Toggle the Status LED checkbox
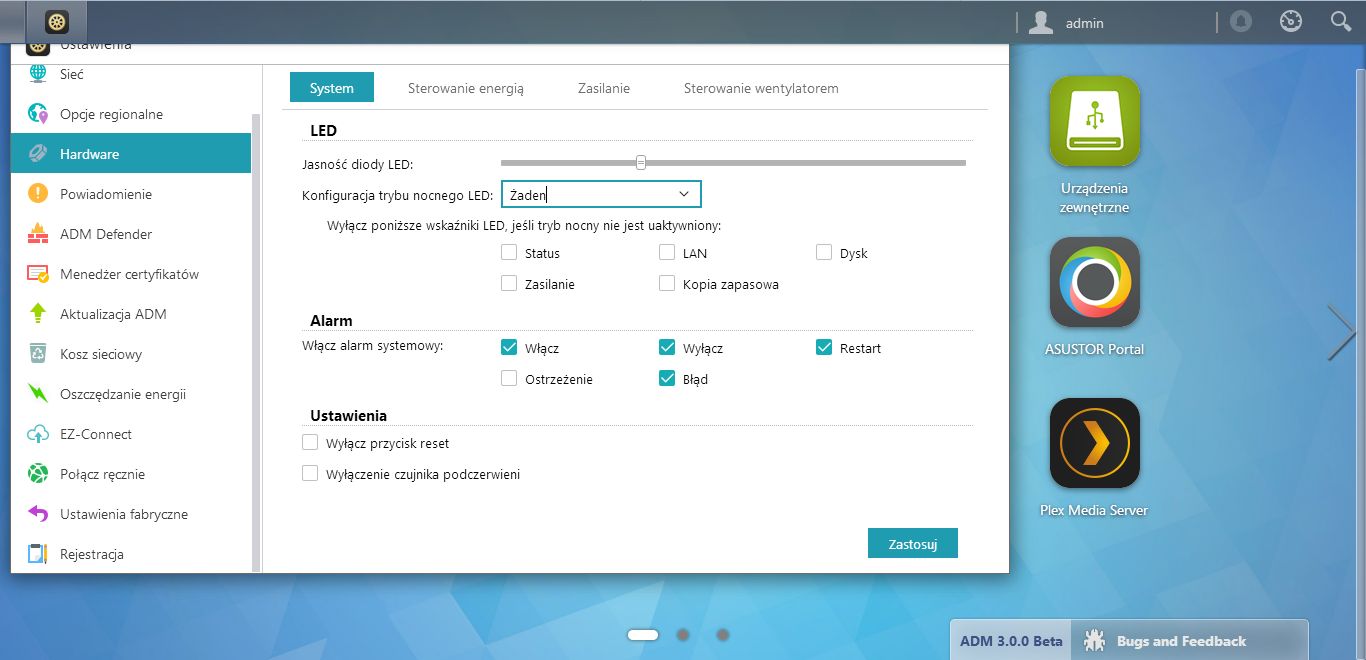 tap(509, 253)
